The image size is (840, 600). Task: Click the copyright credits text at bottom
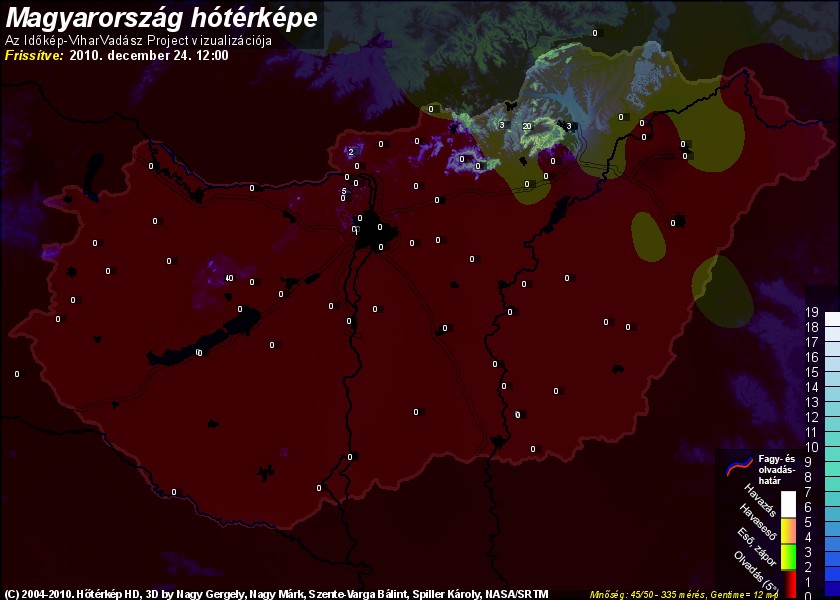click(275, 593)
